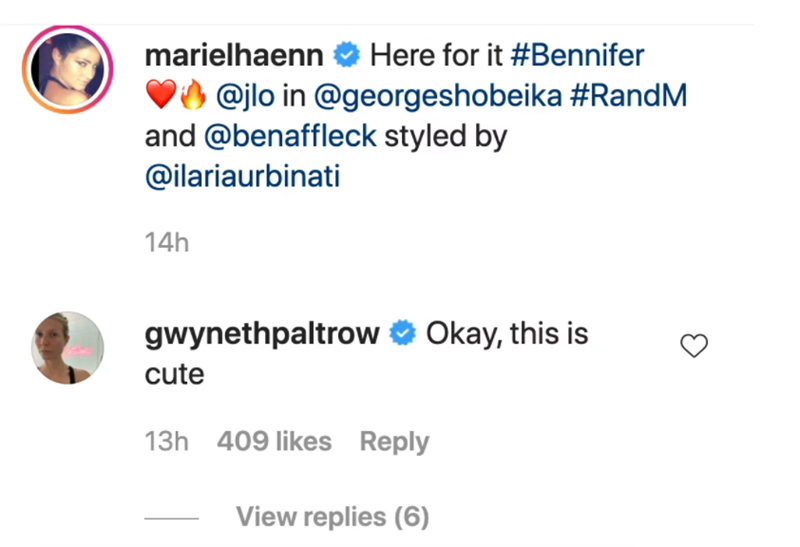Reply to gwynethpaltrow's comment

(394, 442)
